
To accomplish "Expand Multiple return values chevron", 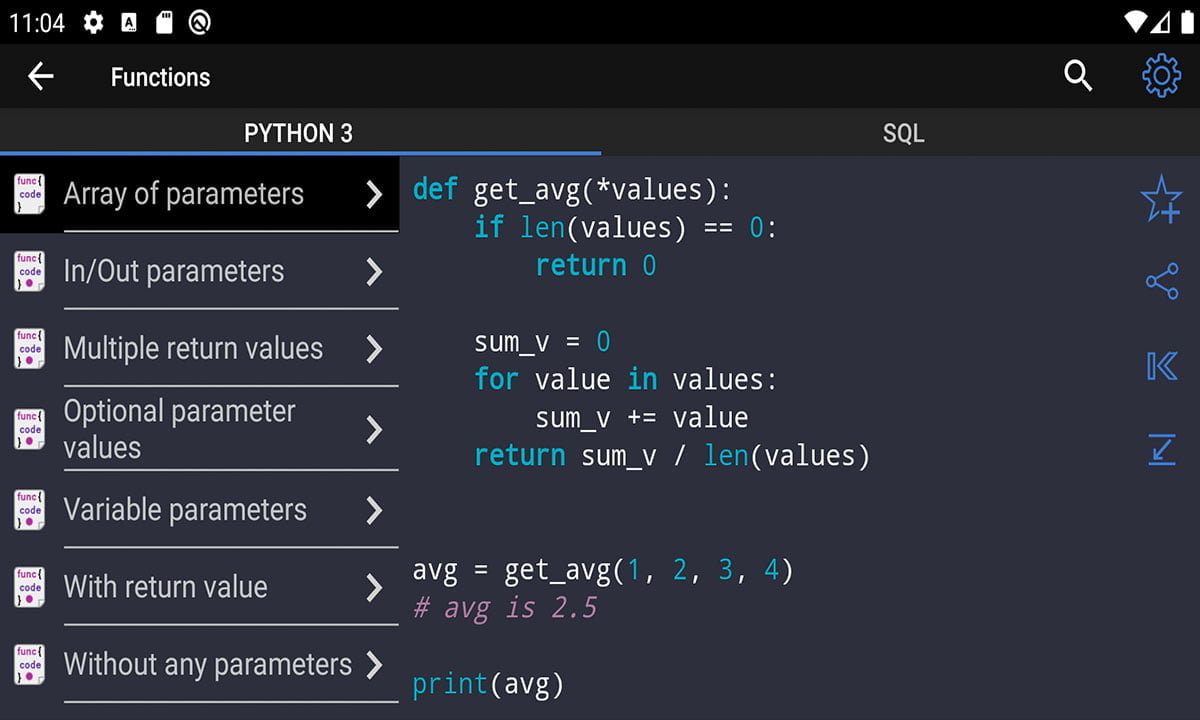I will tap(374, 348).
